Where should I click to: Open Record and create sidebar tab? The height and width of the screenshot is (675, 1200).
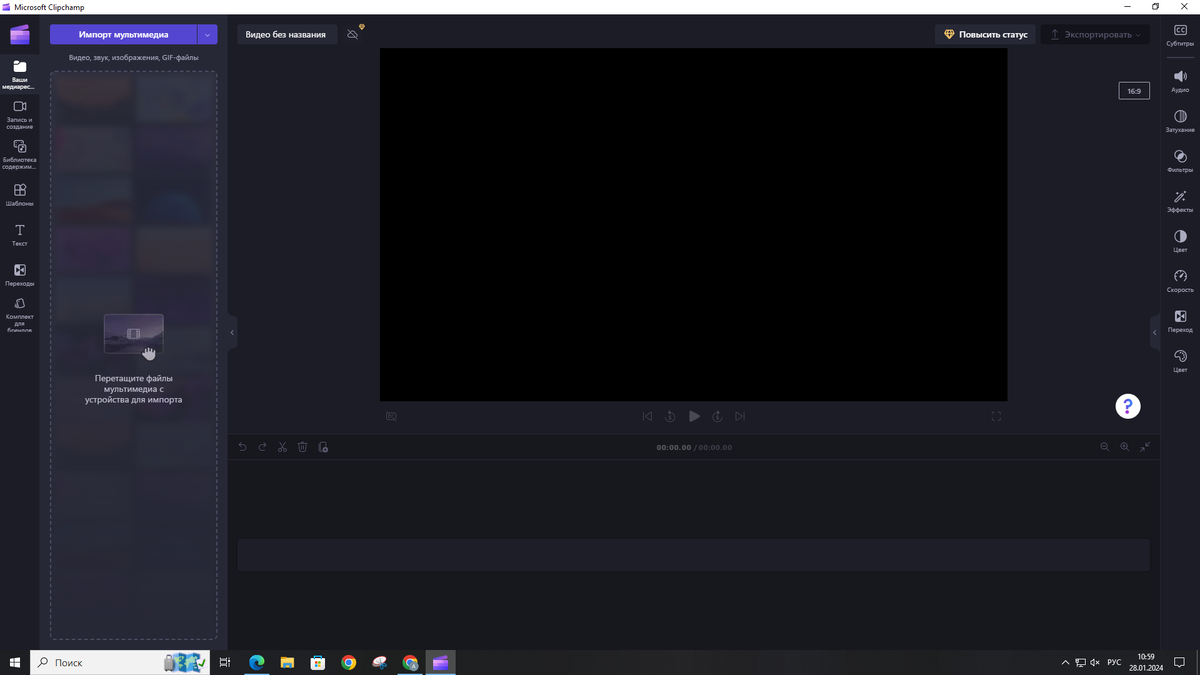point(19,115)
